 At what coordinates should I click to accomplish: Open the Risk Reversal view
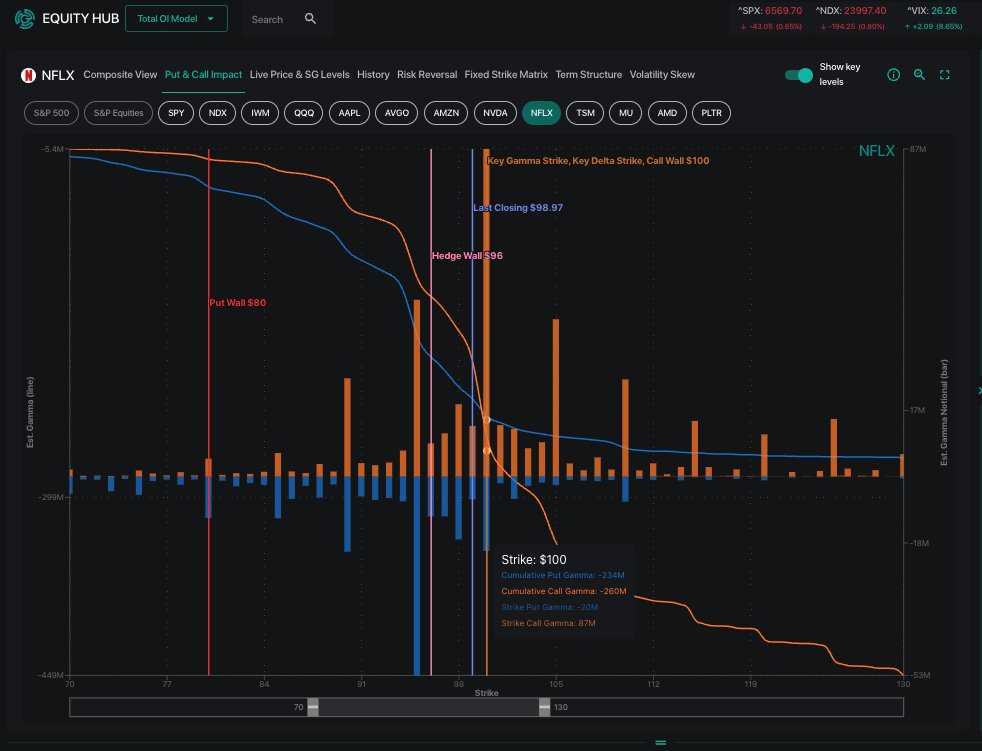click(427, 74)
